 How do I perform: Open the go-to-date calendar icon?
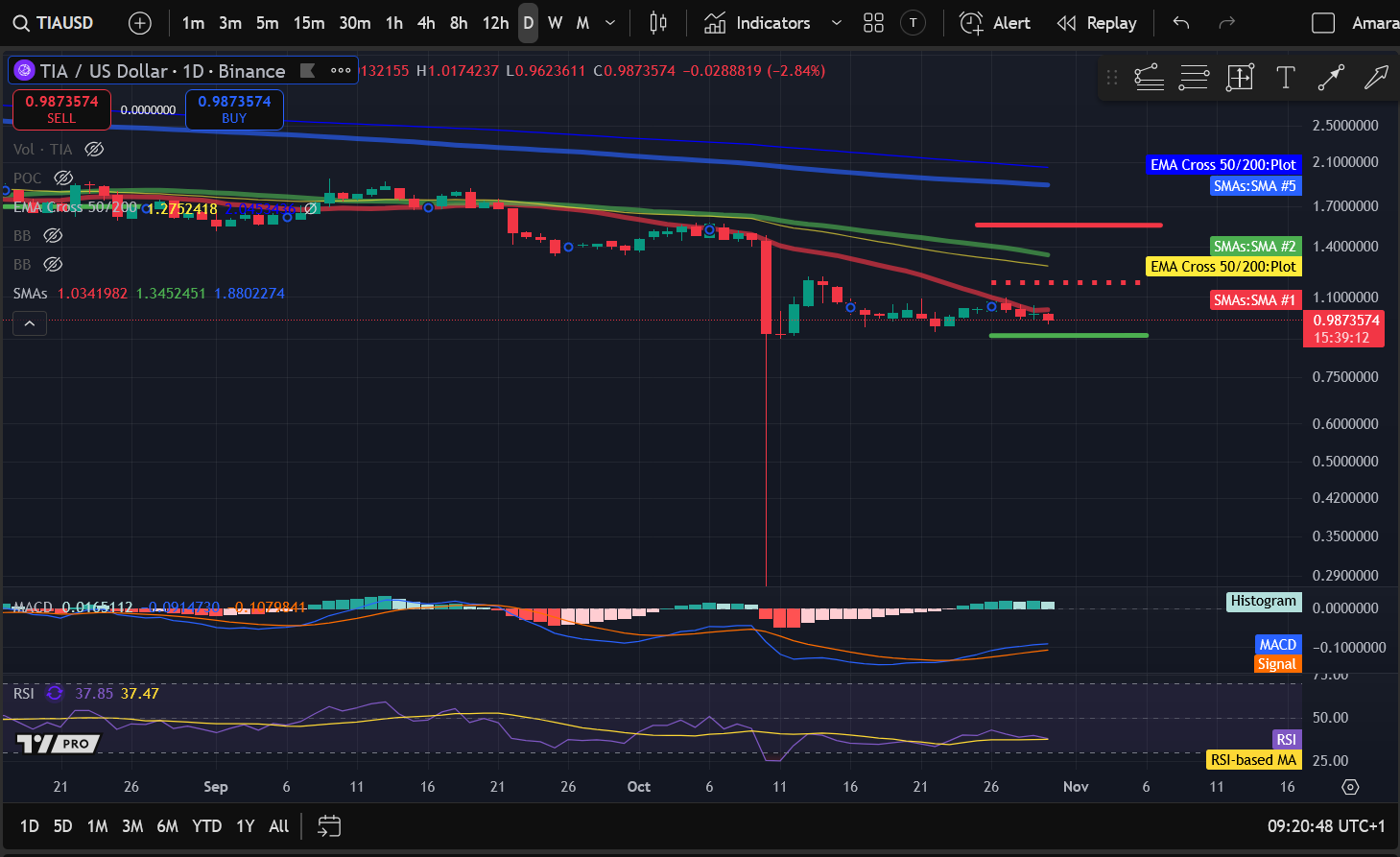(329, 826)
